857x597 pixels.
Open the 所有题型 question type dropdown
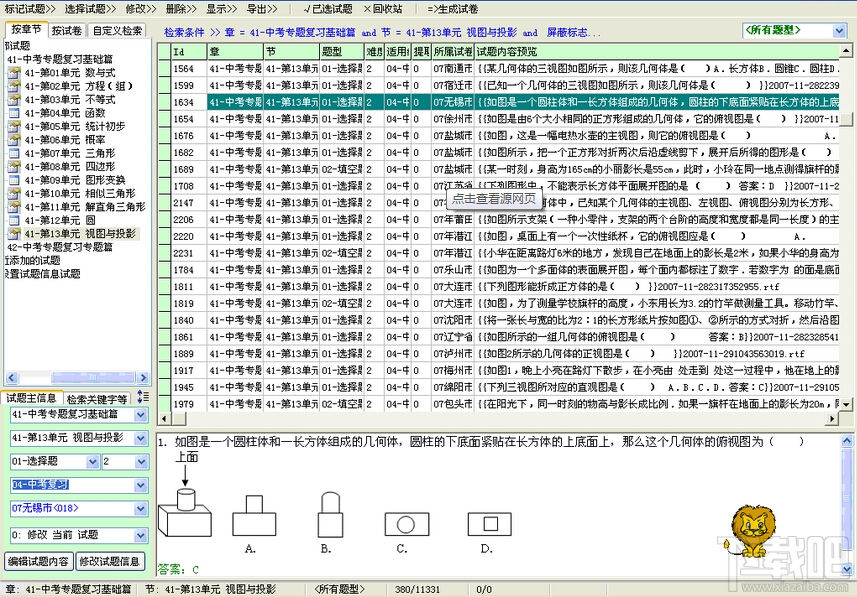(x=840, y=31)
